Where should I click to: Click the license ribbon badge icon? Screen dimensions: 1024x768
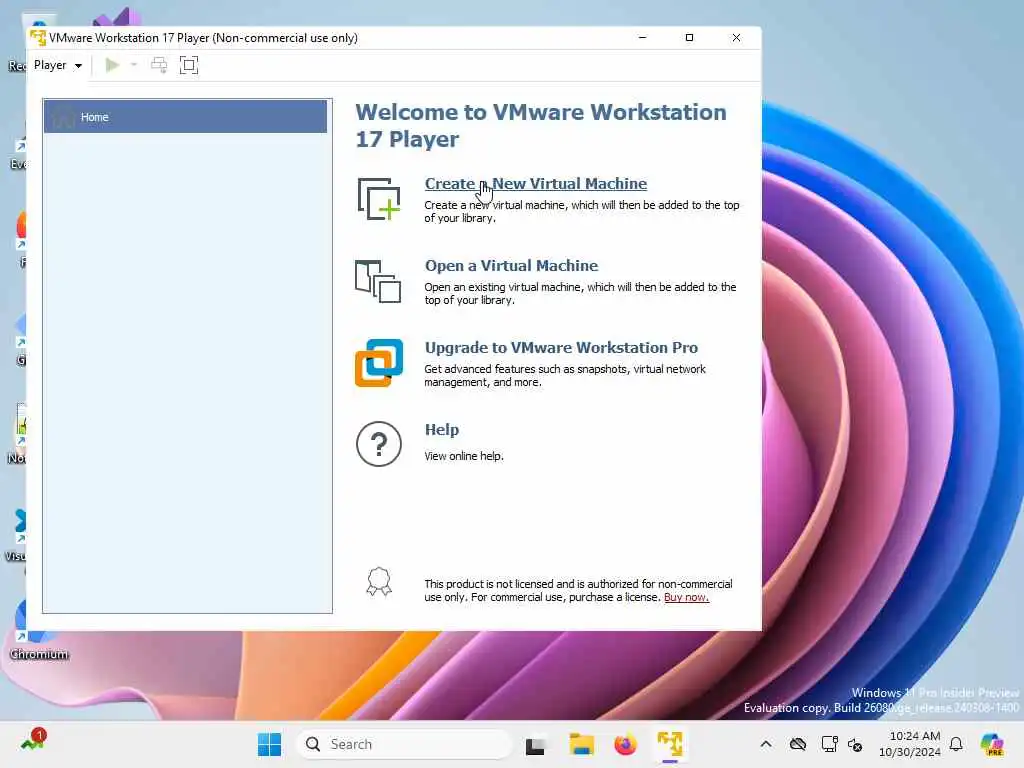[379, 581]
